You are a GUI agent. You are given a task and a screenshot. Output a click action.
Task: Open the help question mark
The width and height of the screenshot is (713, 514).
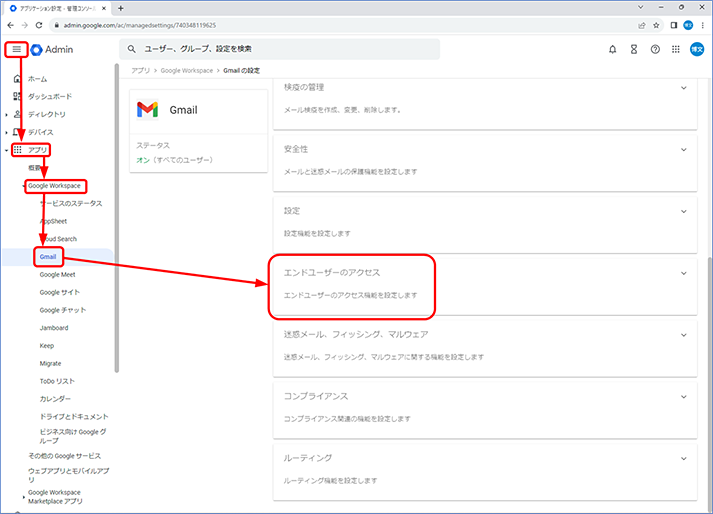[655, 50]
